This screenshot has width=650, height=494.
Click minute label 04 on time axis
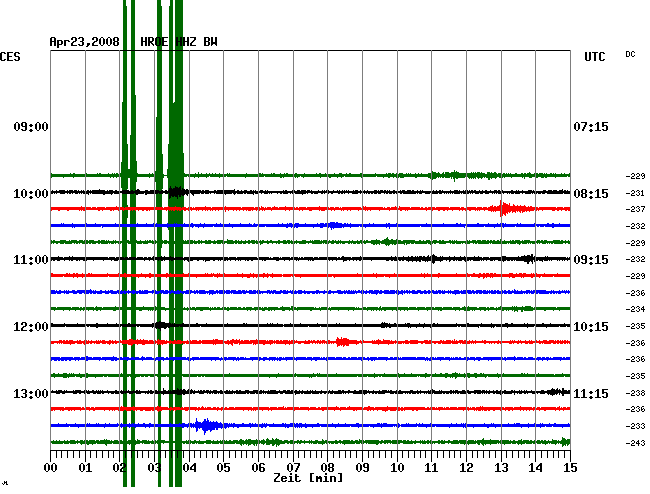click(189, 468)
